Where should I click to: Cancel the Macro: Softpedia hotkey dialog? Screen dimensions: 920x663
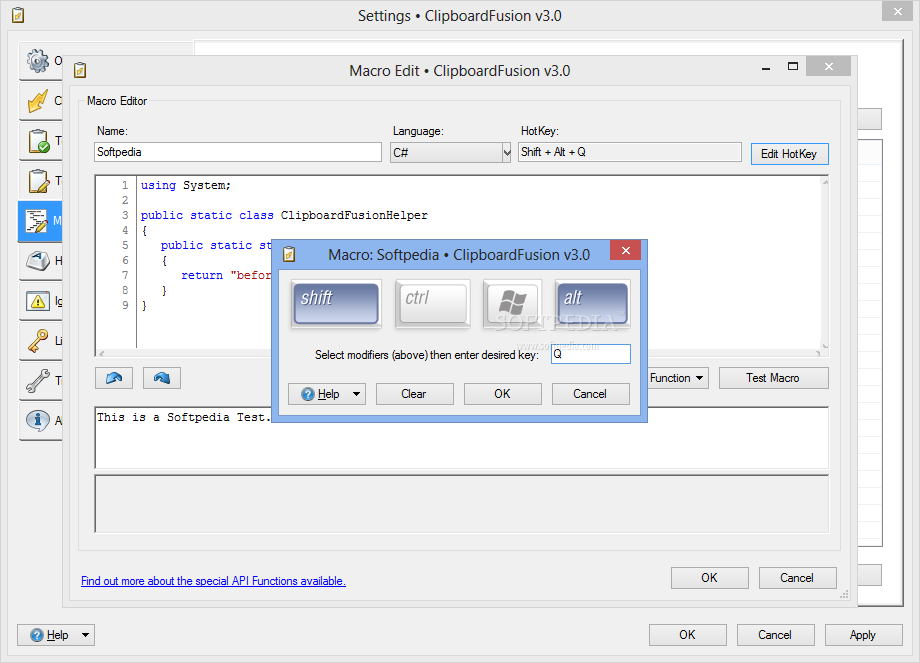590,394
